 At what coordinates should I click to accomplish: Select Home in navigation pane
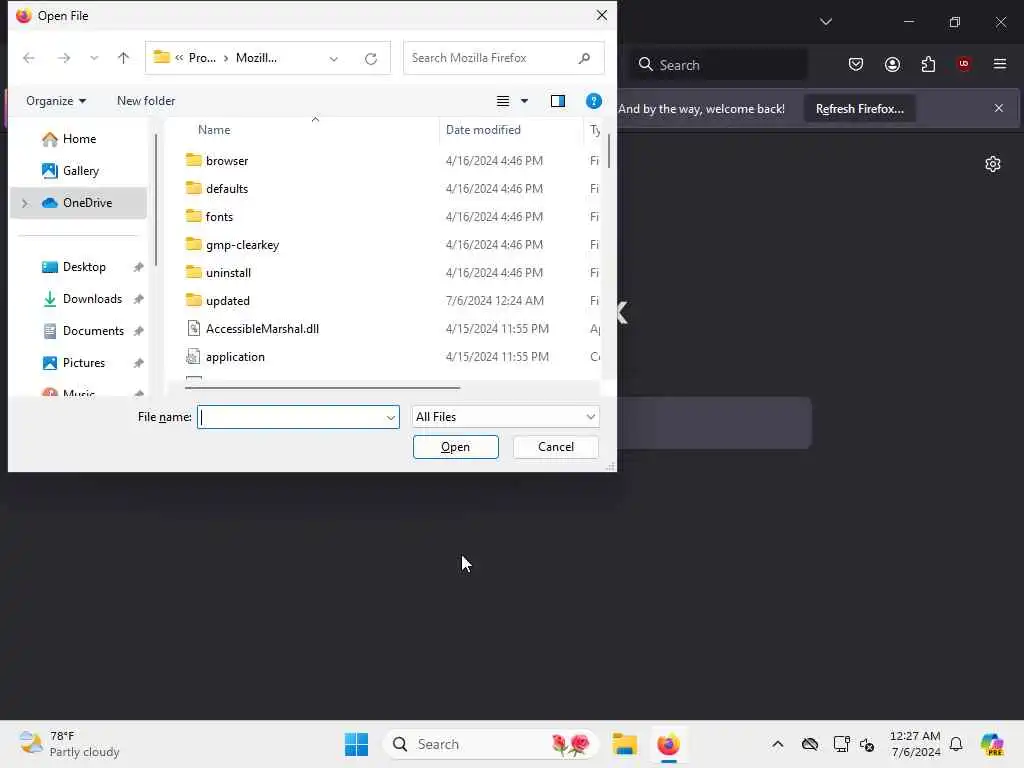pos(78,138)
